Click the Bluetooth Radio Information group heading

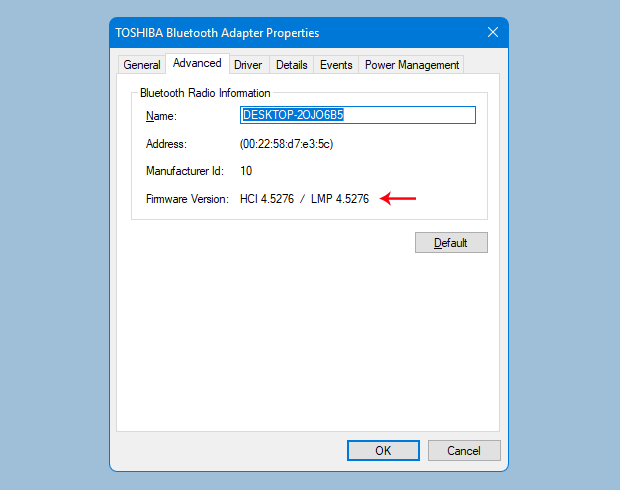click(205, 93)
